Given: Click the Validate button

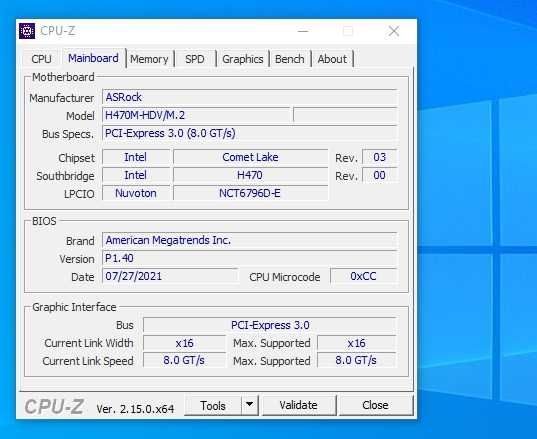Looking at the screenshot, I should (x=298, y=405).
